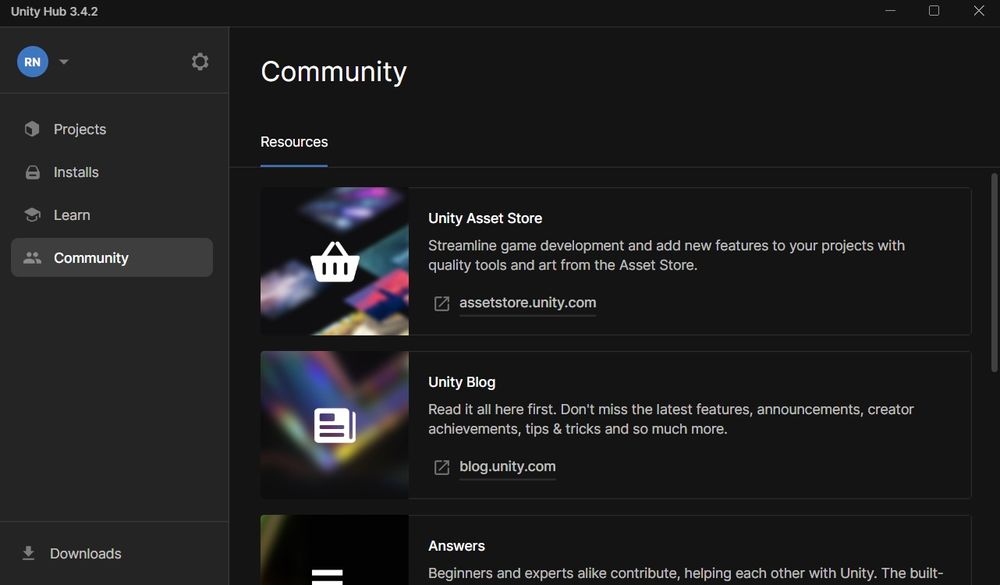Open the Downloads icon at bottom left

(27, 553)
